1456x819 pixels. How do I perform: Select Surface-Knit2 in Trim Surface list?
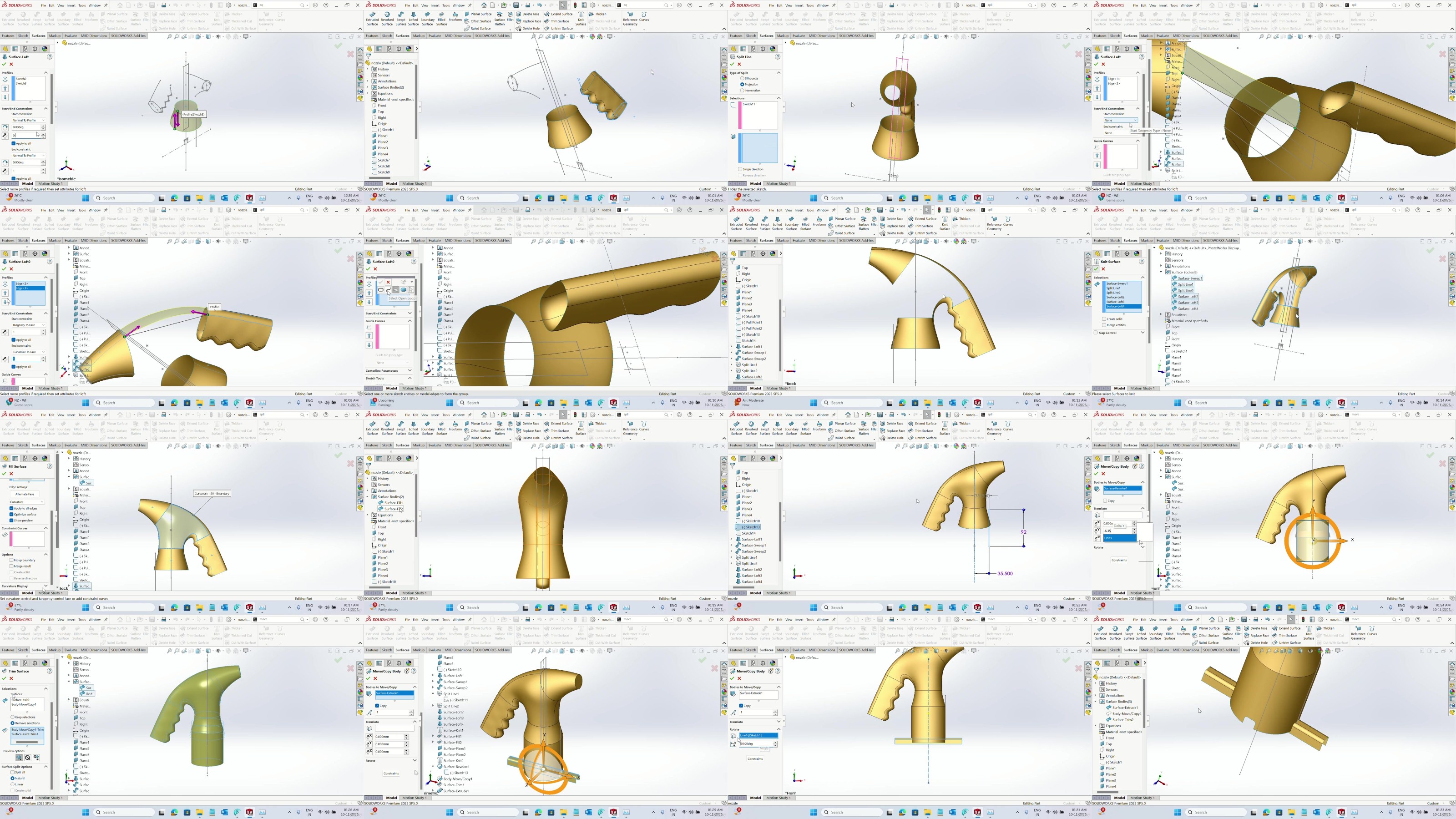click(x=20, y=700)
